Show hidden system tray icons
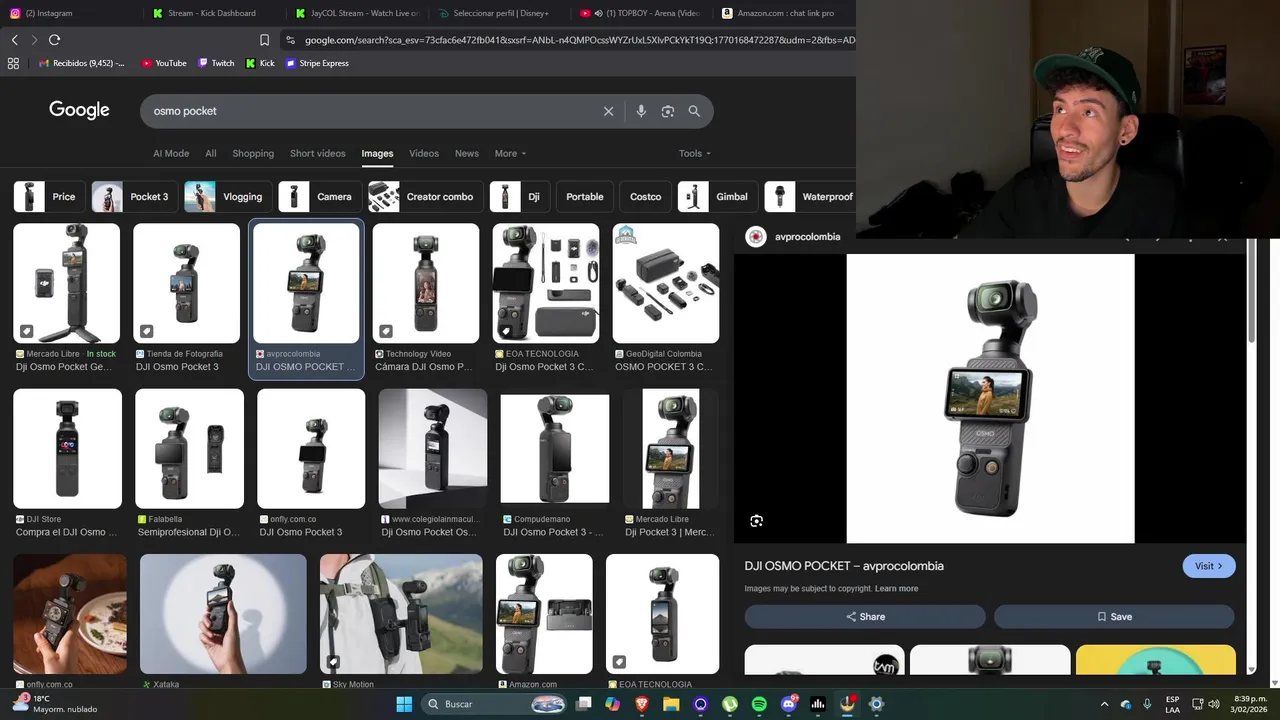The height and width of the screenshot is (720, 1280). coord(1104,704)
